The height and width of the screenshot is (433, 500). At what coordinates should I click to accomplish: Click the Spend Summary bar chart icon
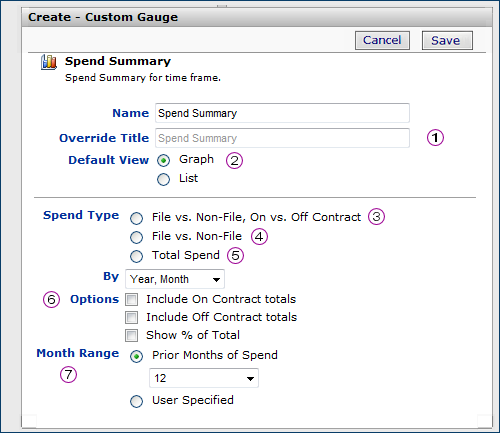click(x=49, y=62)
